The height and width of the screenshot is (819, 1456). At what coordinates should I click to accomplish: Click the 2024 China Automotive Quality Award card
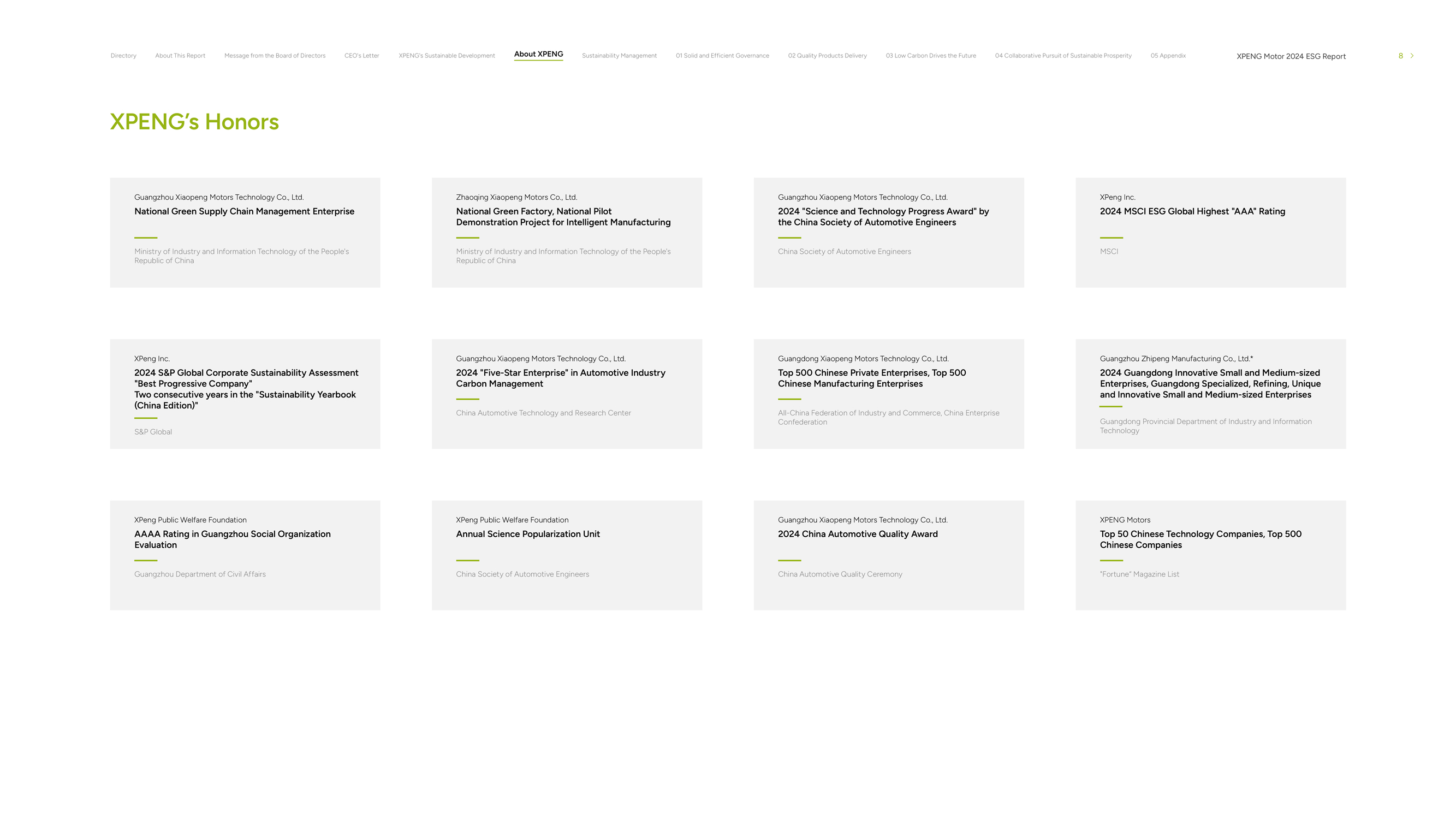[889, 555]
